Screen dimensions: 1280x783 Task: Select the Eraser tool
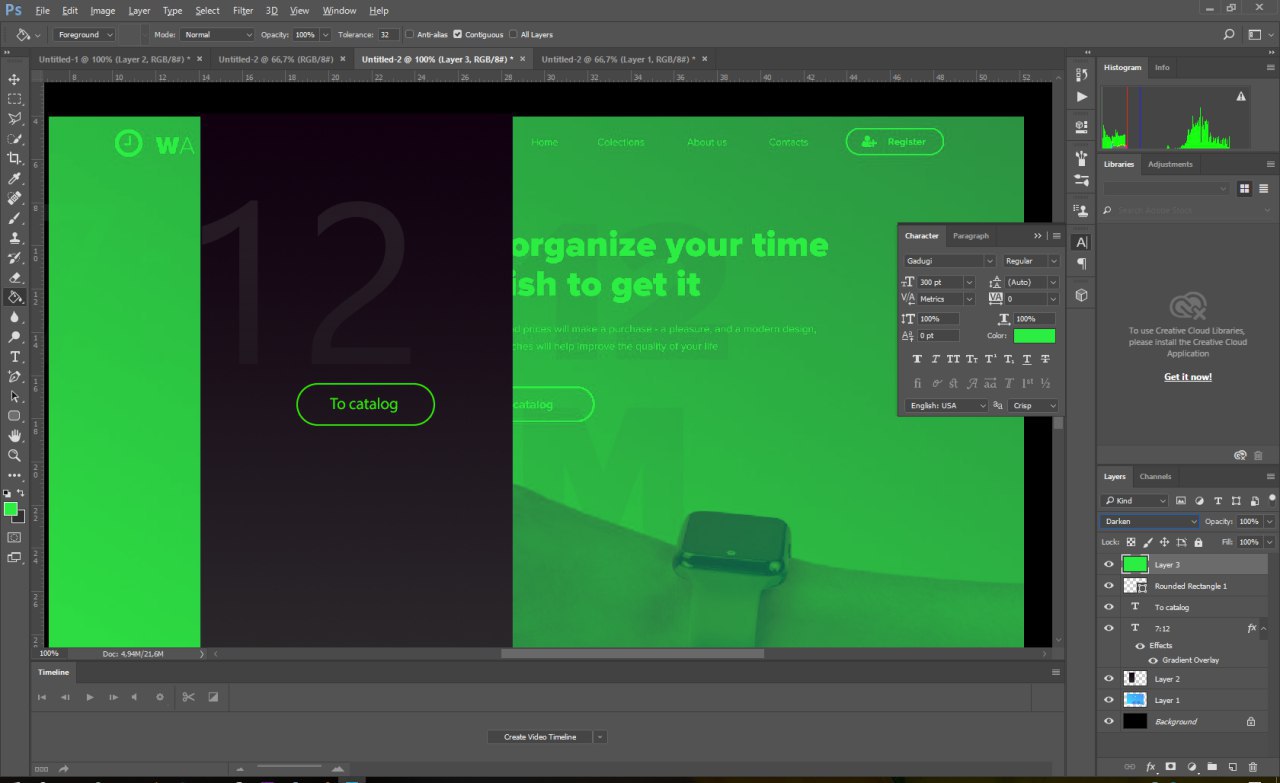(x=14, y=277)
